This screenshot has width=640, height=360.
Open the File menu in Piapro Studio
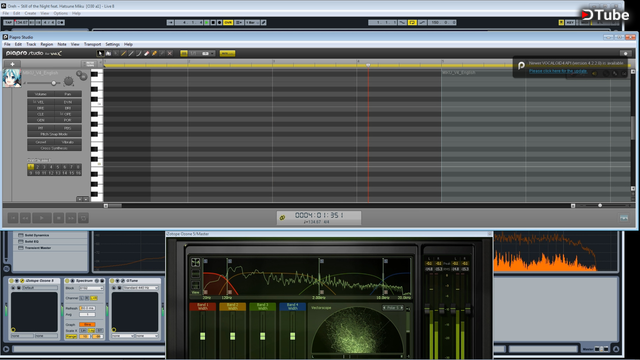[7, 44]
